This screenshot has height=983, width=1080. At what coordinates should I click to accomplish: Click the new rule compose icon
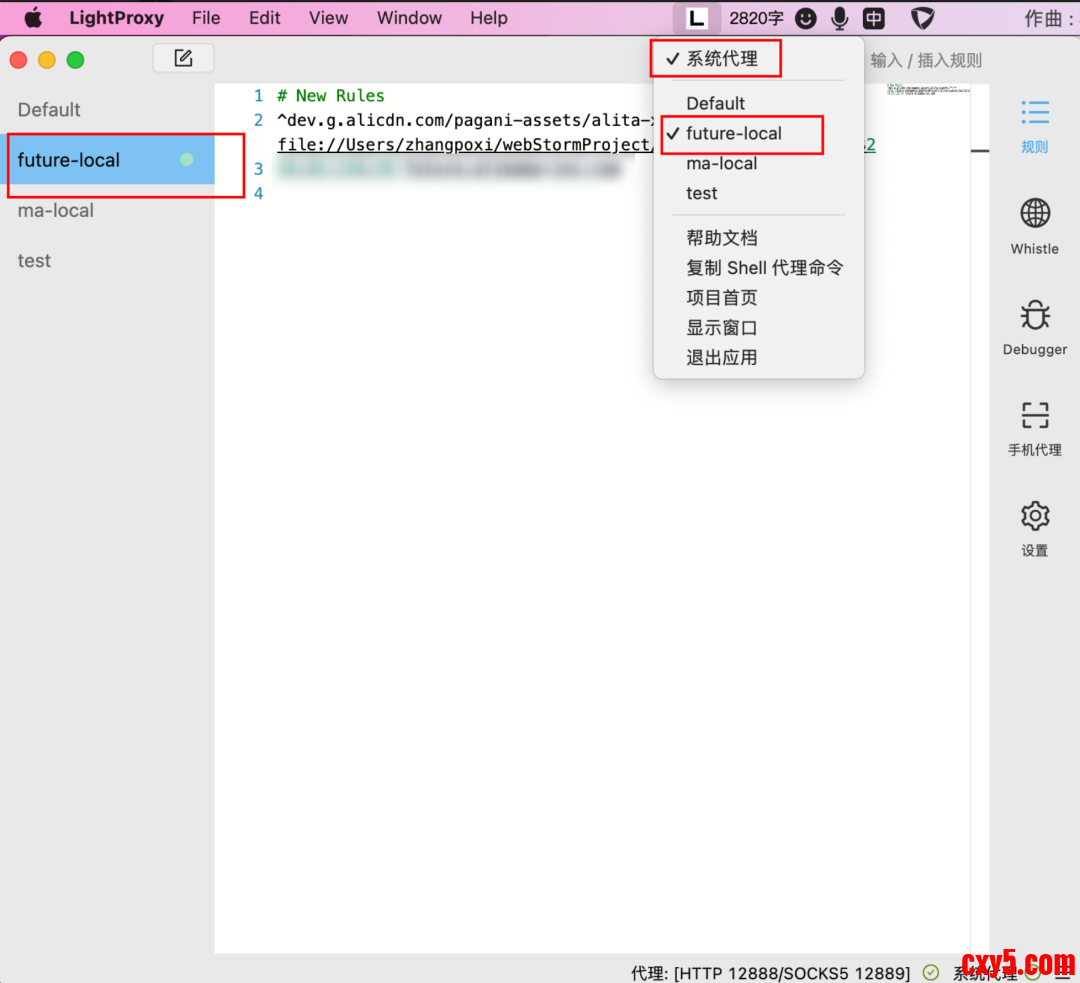pyautogui.click(x=183, y=59)
